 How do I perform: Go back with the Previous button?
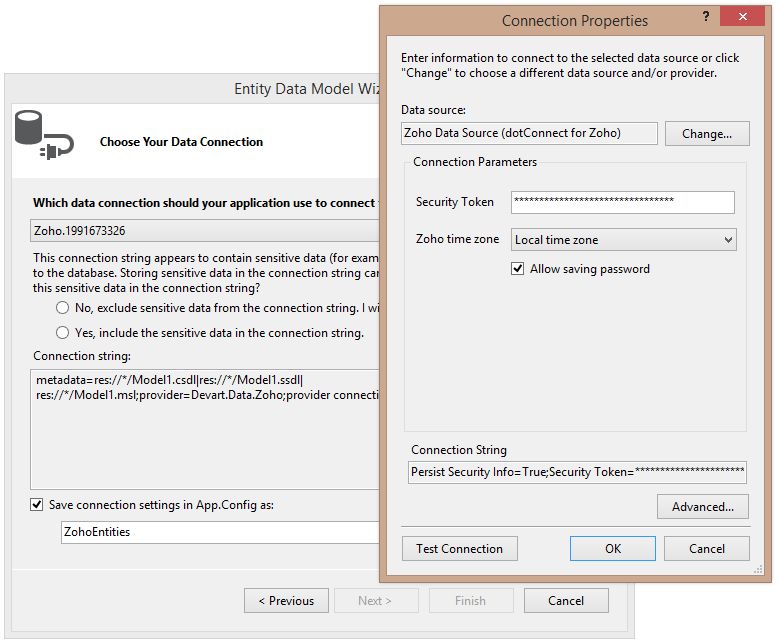click(285, 601)
